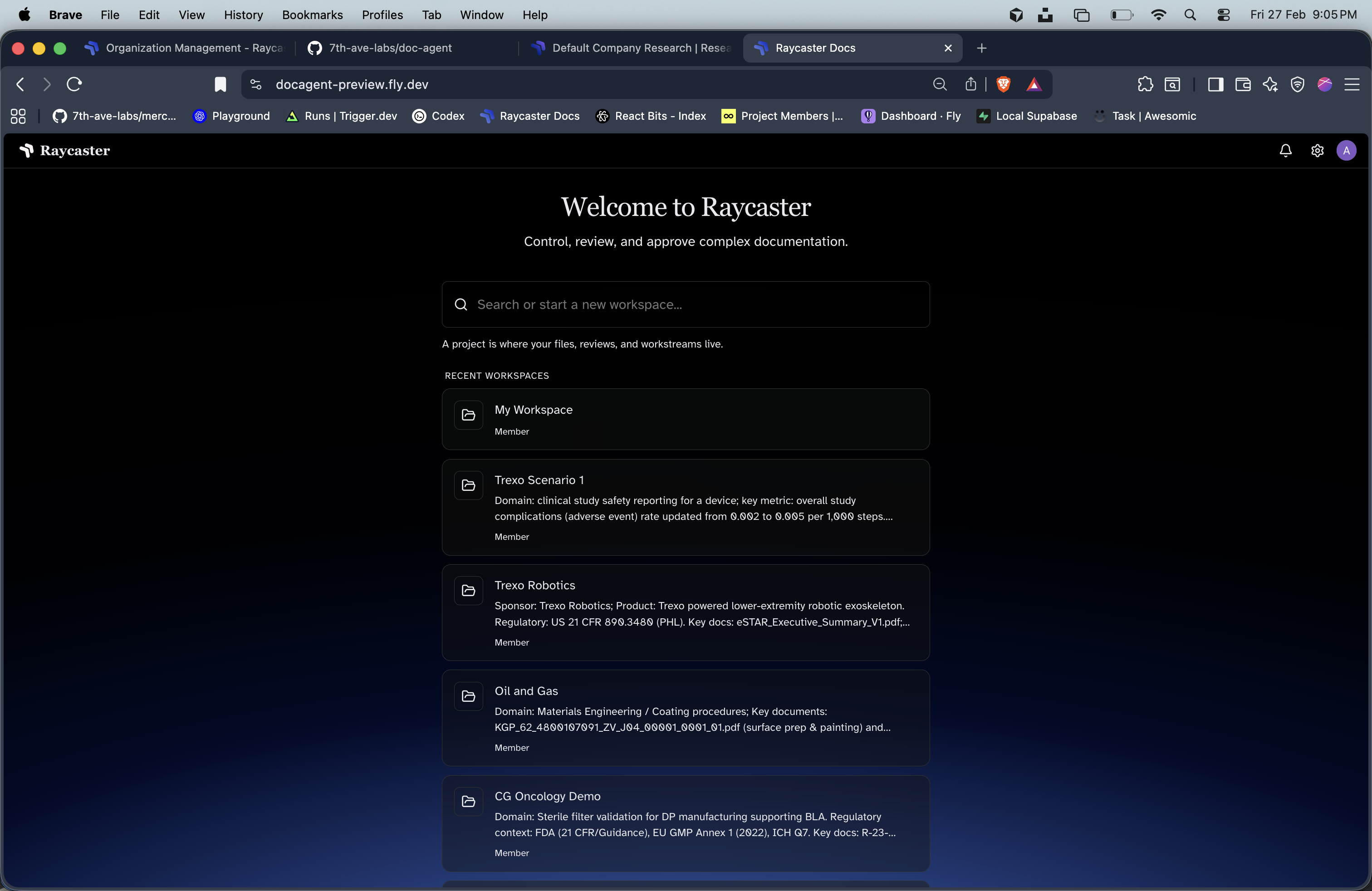1372x891 pixels.
Task: Open the Trexo Robotics workspace
Action: click(x=685, y=612)
